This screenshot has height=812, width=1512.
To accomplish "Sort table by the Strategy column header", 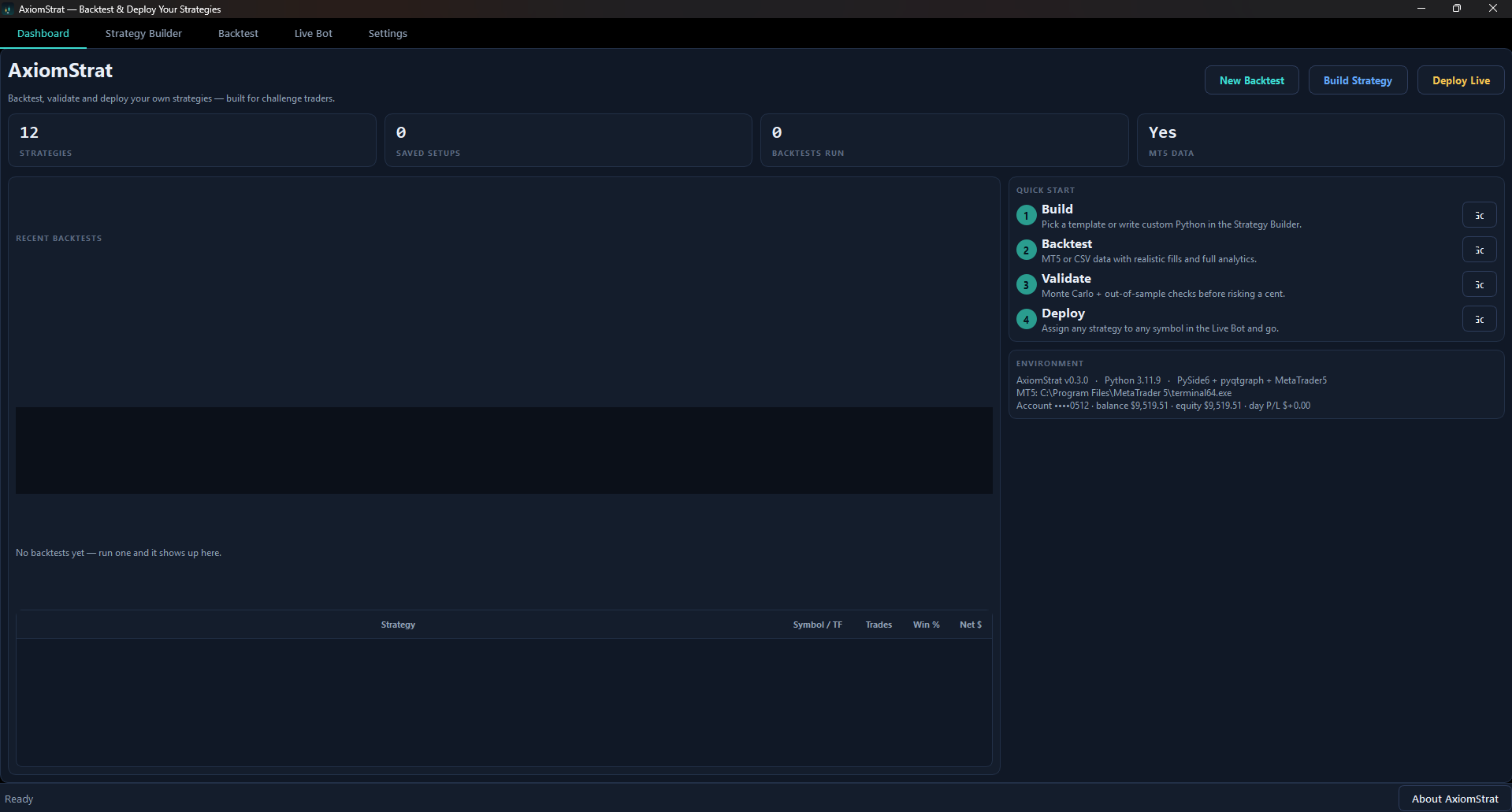I will pyautogui.click(x=398, y=625).
